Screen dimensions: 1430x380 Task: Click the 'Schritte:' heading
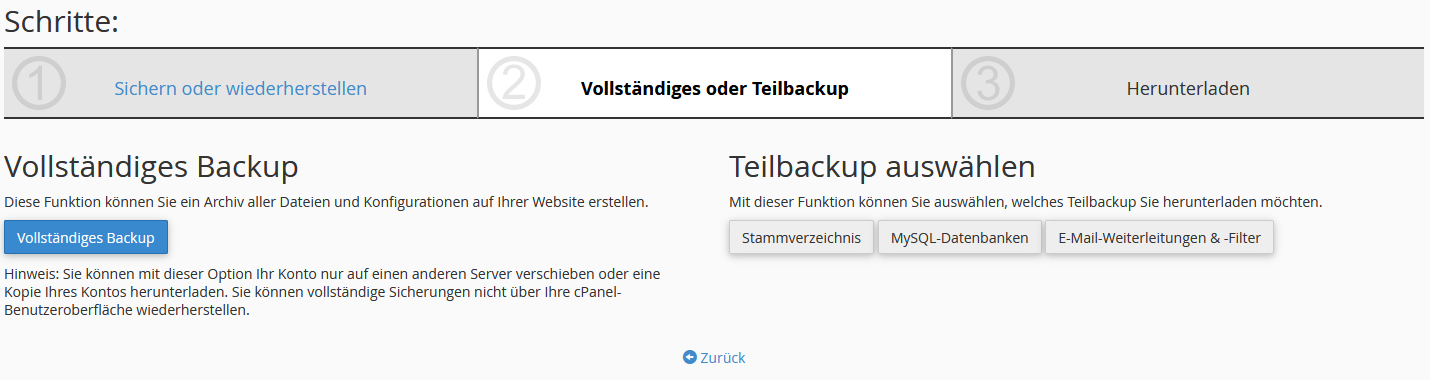pyautogui.click(x=62, y=21)
